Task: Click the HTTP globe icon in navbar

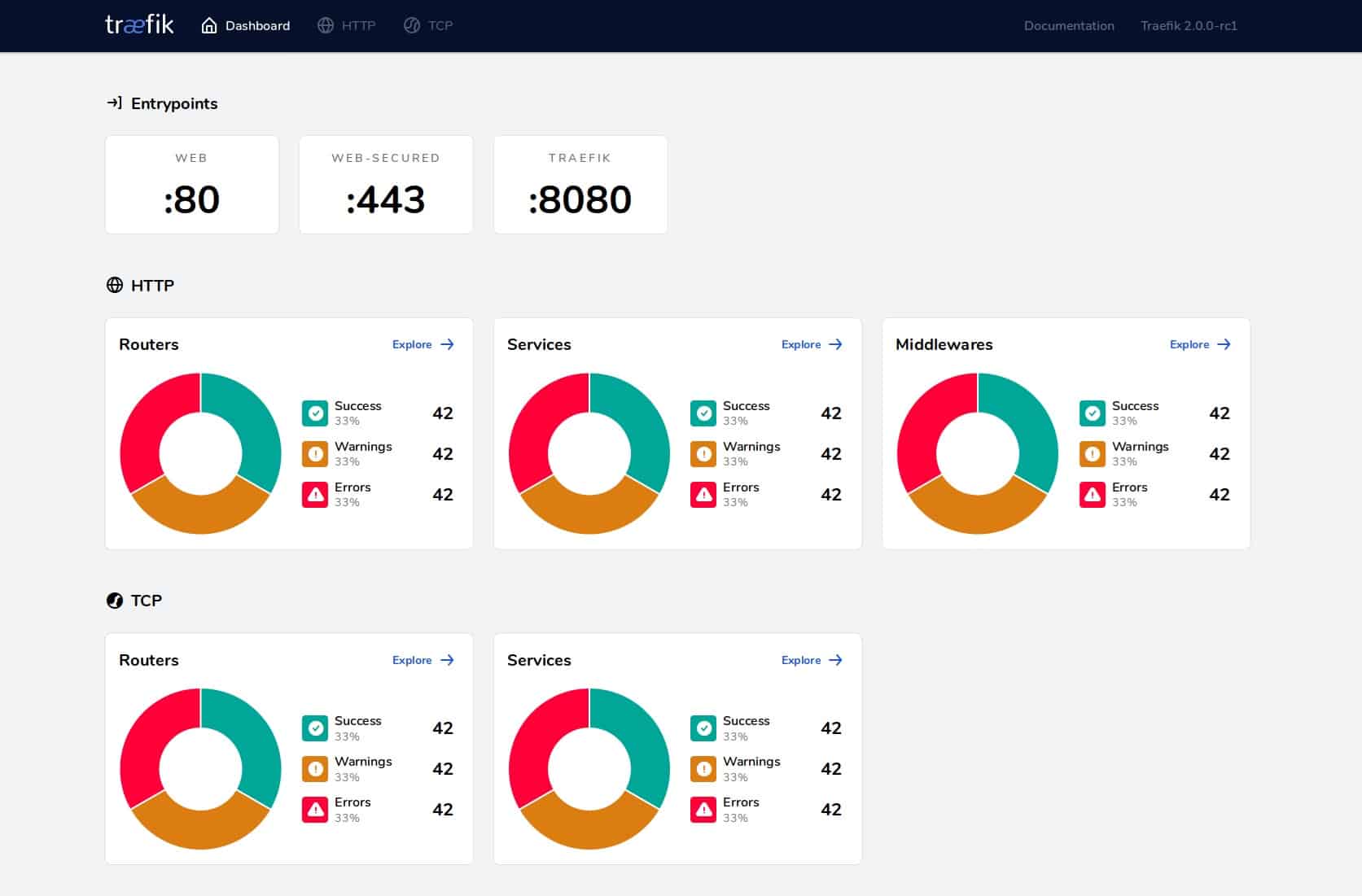Action: [x=326, y=25]
